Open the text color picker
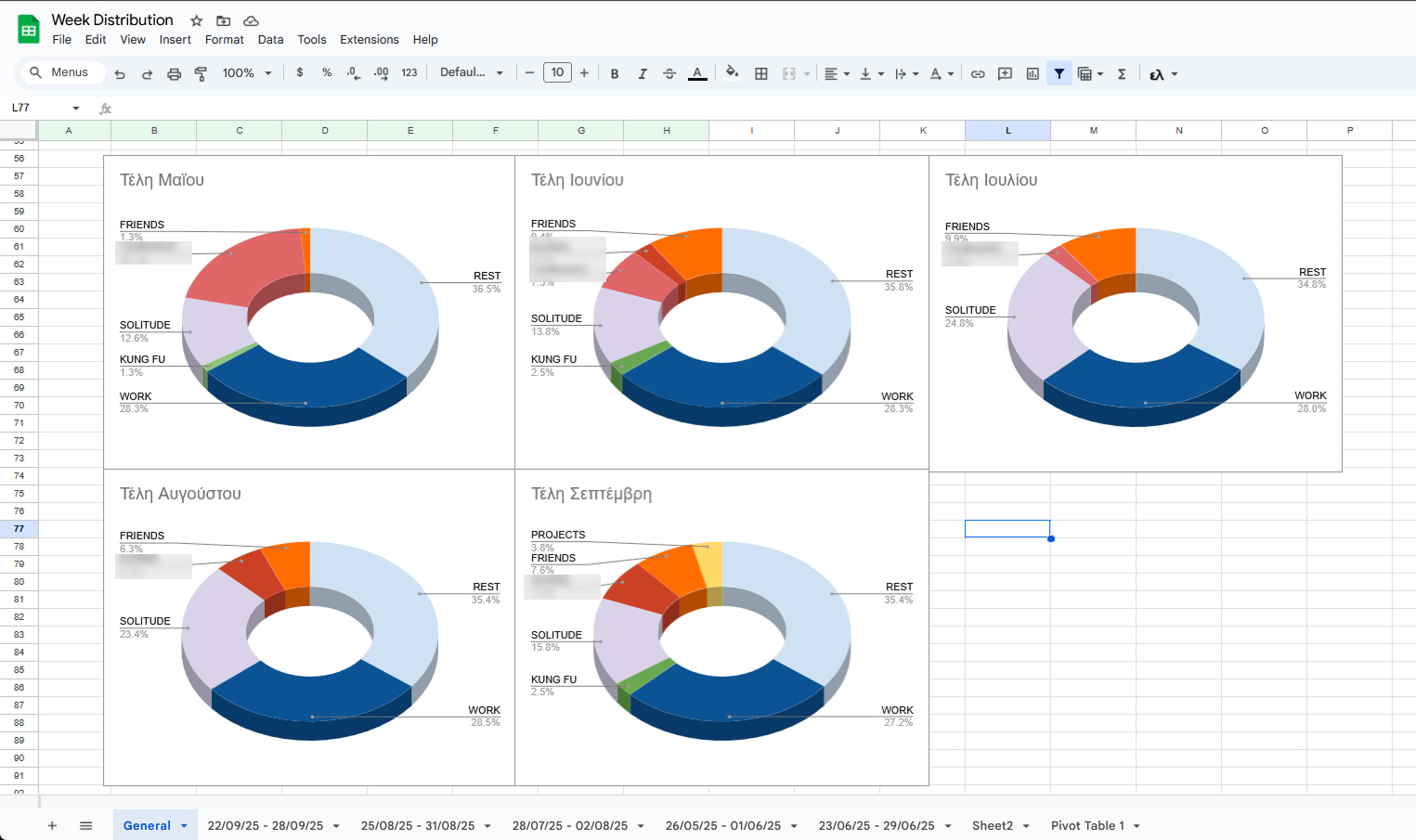Screen dimensions: 1416x840 tap(697, 72)
